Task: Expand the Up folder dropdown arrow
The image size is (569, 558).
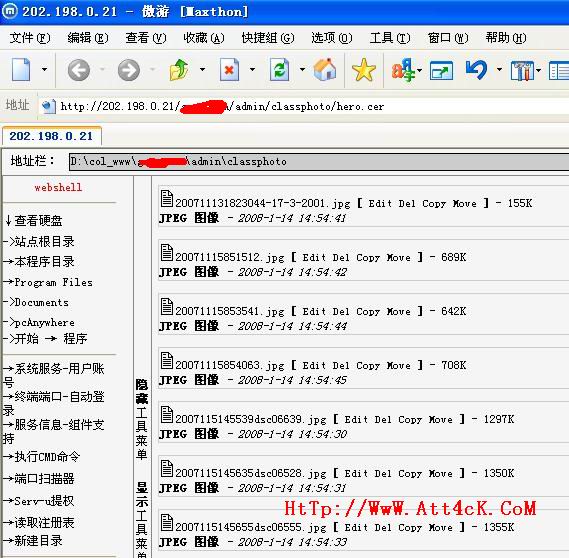Action: coord(202,69)
